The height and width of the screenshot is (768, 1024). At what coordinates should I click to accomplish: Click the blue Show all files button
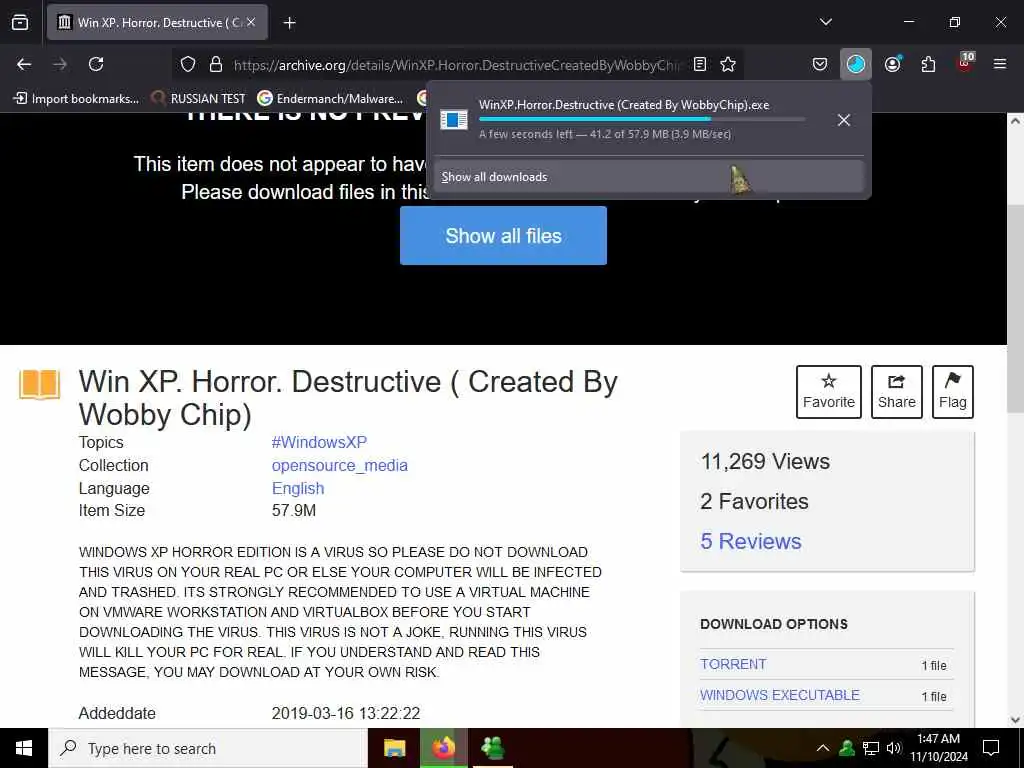pos(503,236)
